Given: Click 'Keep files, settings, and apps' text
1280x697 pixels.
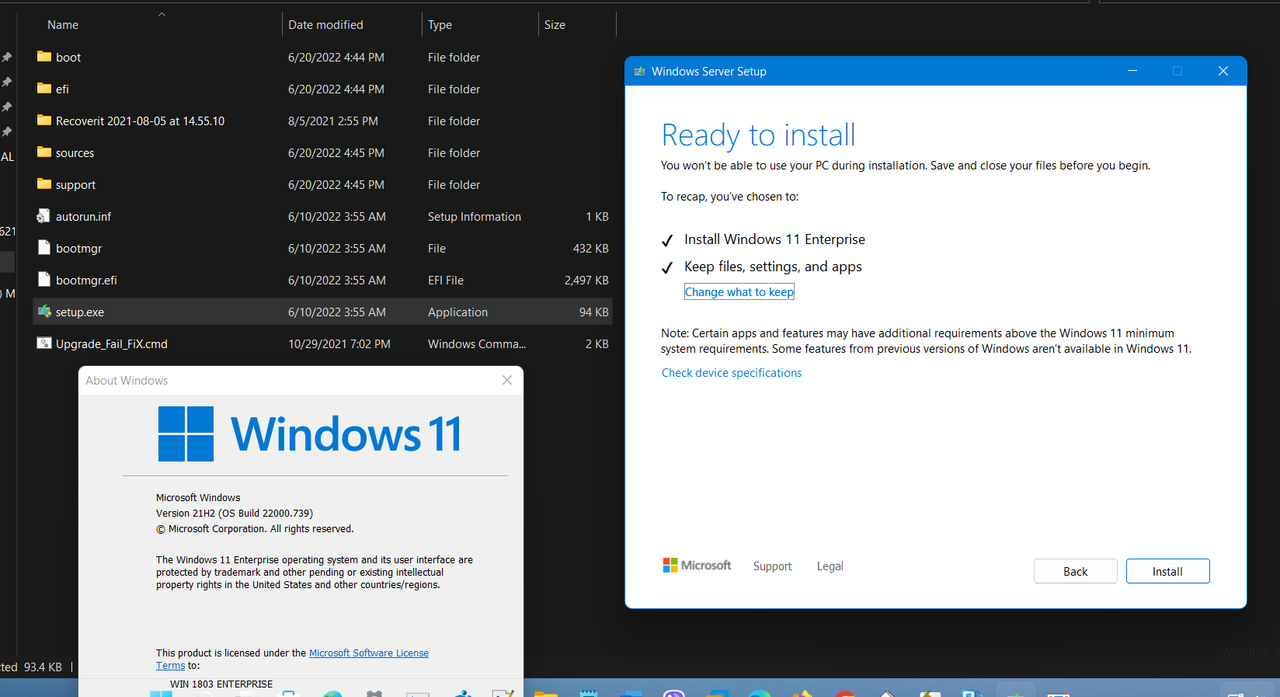Looking at the screenshot, I should [x=773, y=267].
